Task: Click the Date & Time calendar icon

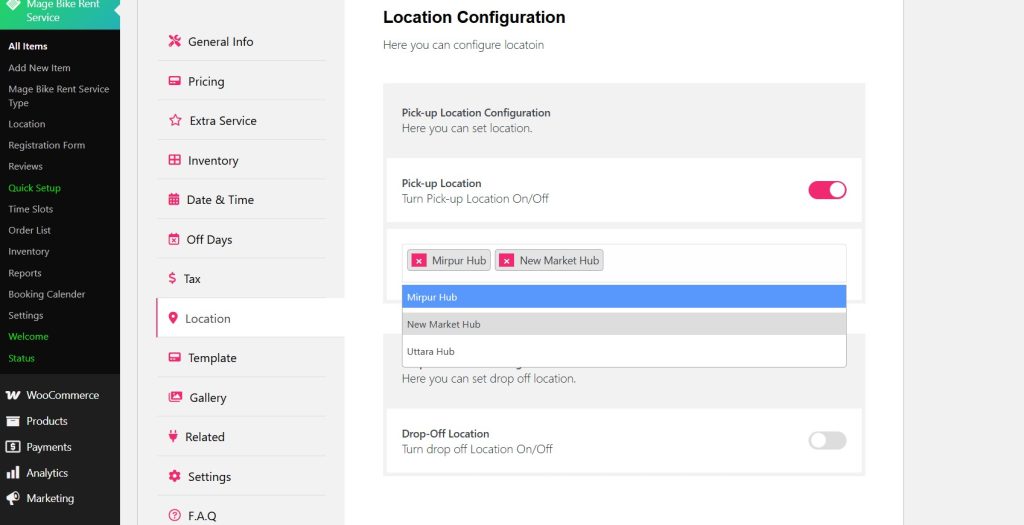Action: [x=174, y=200]
